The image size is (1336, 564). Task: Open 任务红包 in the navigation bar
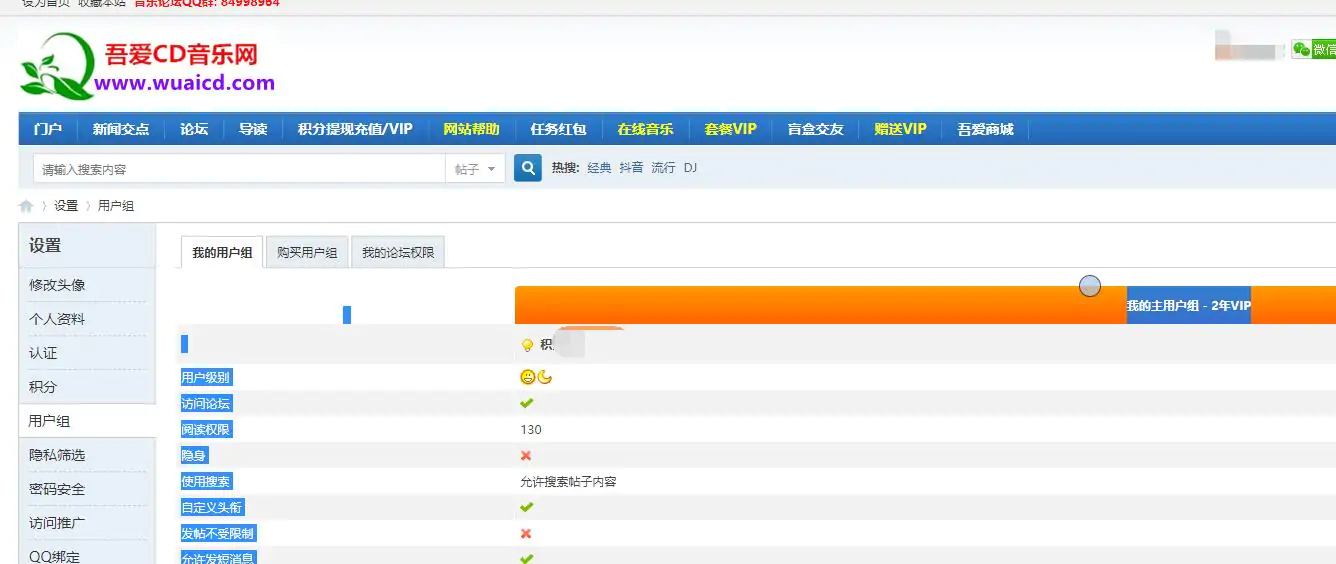558,129
